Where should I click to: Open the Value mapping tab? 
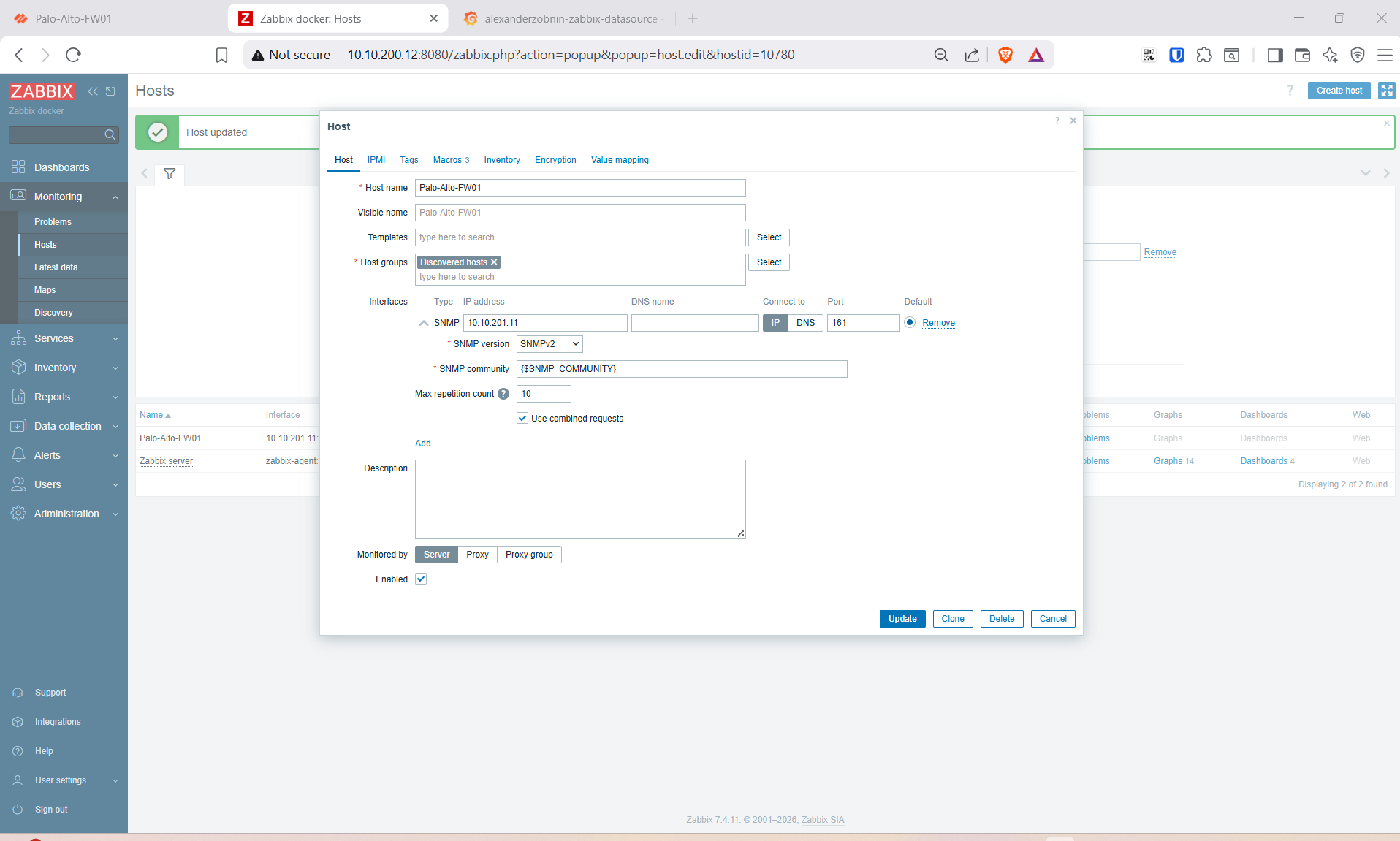click(x=620, y=160)
